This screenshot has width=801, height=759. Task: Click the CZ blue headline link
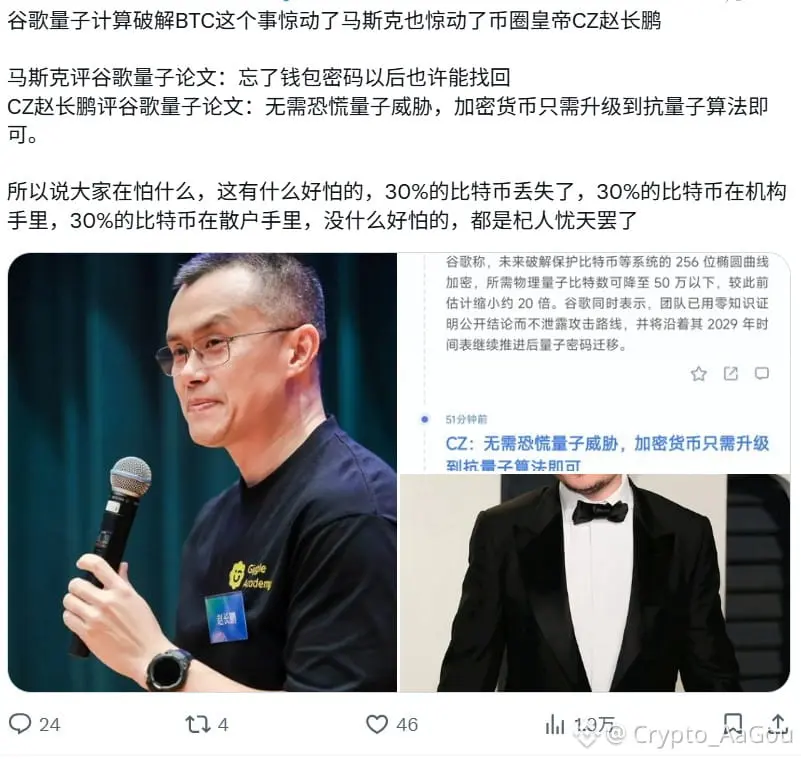[607, 453]
